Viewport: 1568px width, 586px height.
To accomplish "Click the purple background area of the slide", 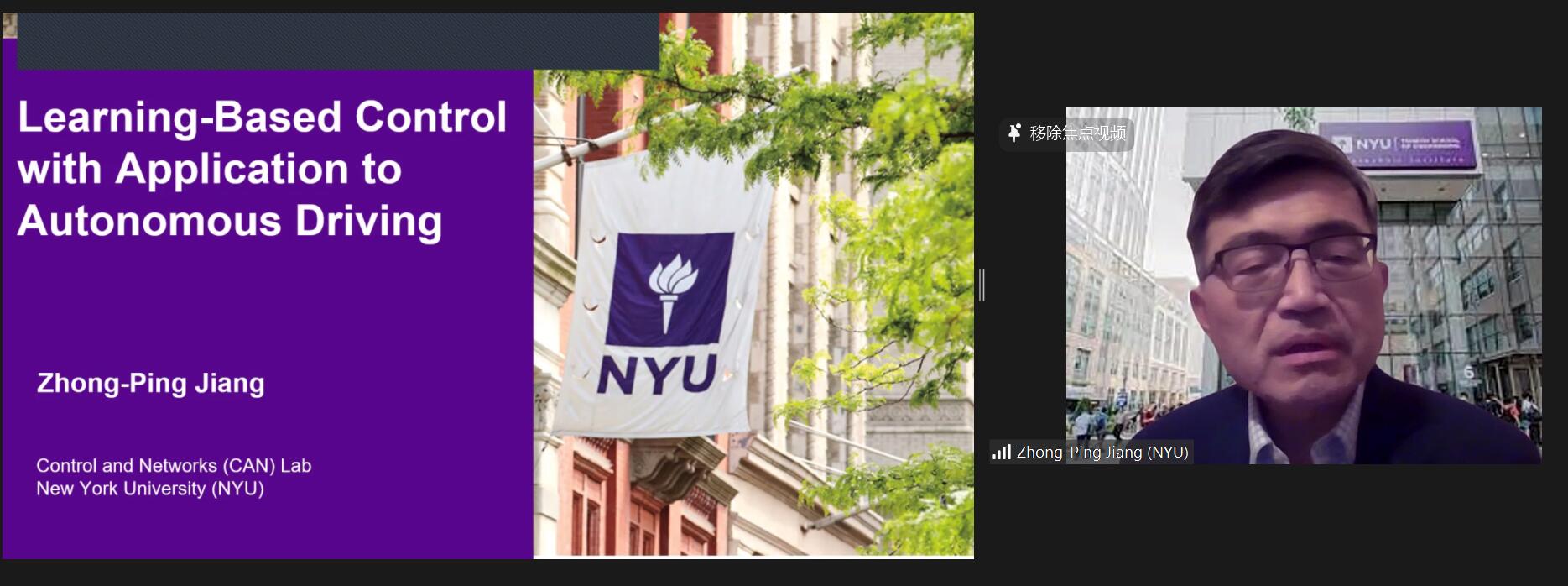I will pos(267,311).
